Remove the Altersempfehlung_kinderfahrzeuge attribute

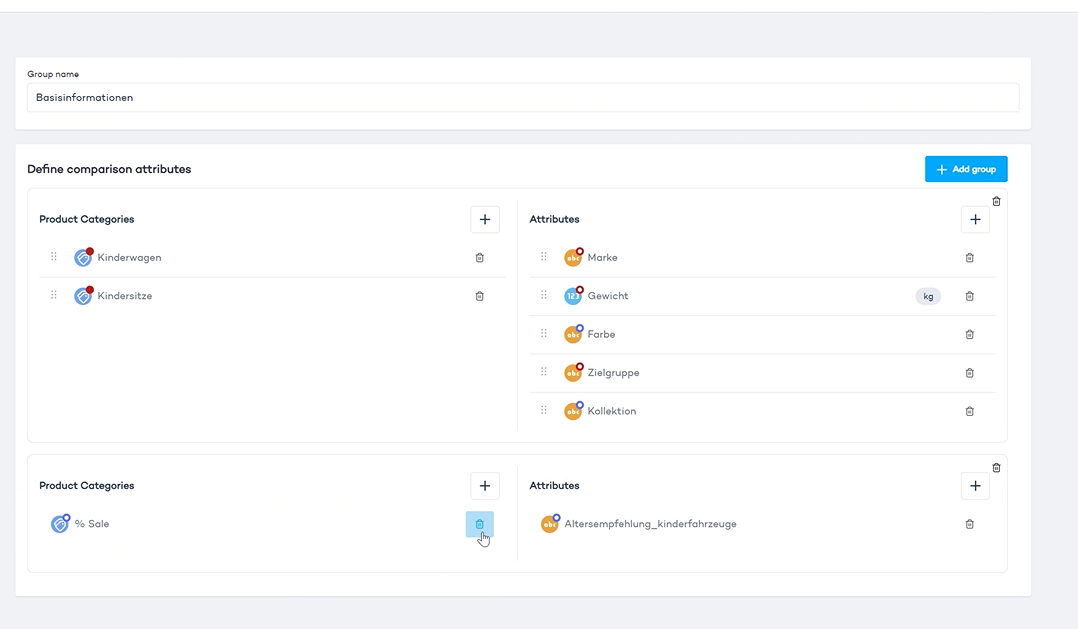[969, 524]
